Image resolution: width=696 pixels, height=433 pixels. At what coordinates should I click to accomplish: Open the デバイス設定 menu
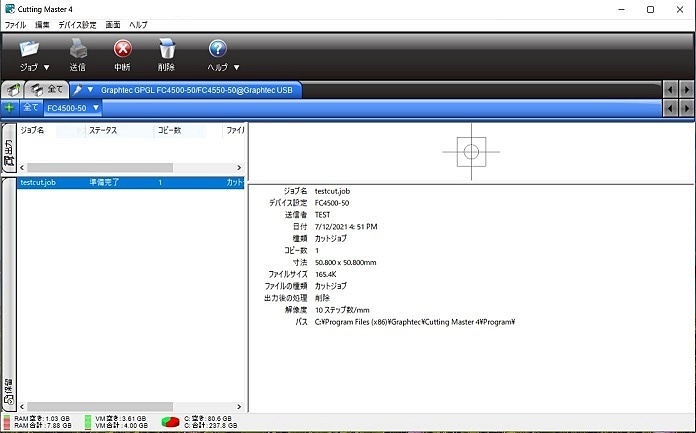tap(77, 25)
